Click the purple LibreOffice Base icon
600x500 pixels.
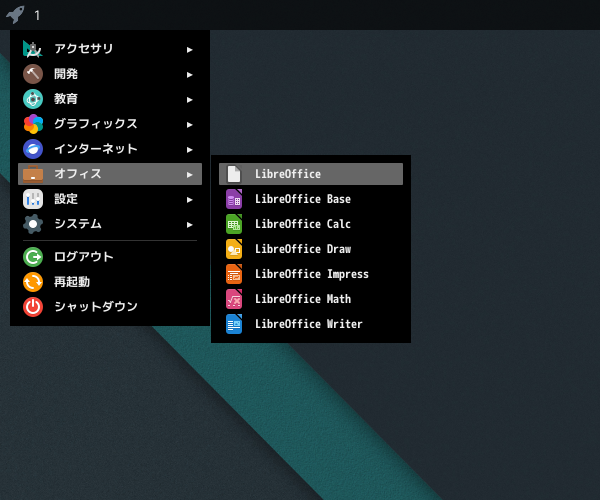click(x=234, y=199)
